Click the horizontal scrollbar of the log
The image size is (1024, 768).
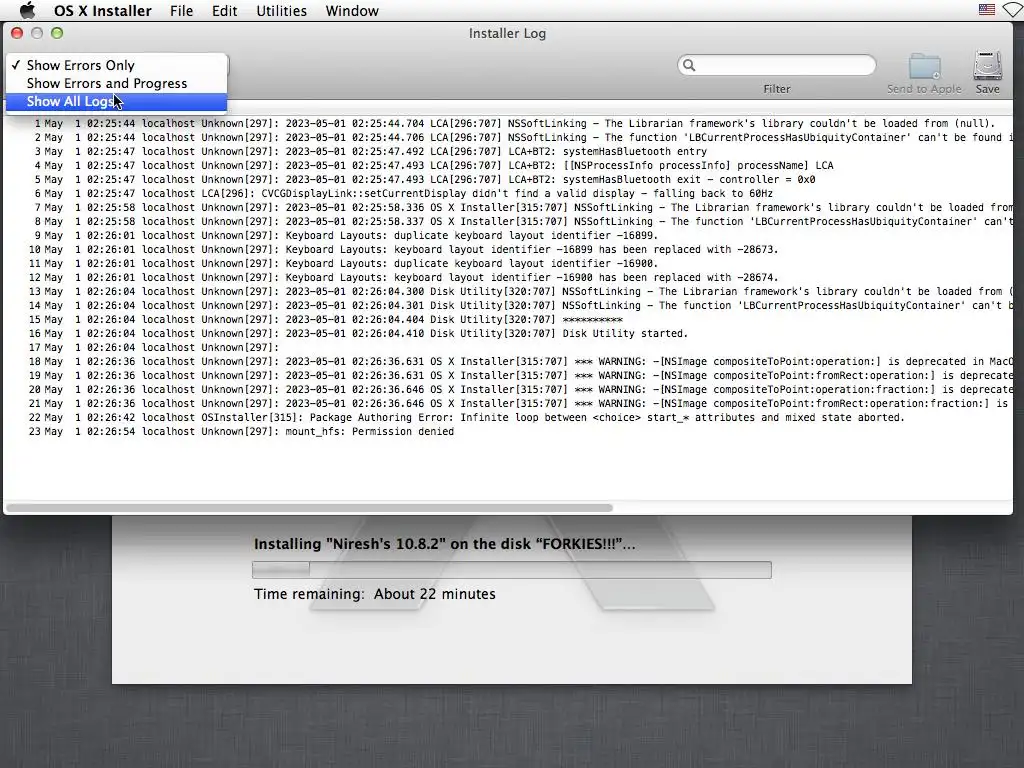click(310, 507)
